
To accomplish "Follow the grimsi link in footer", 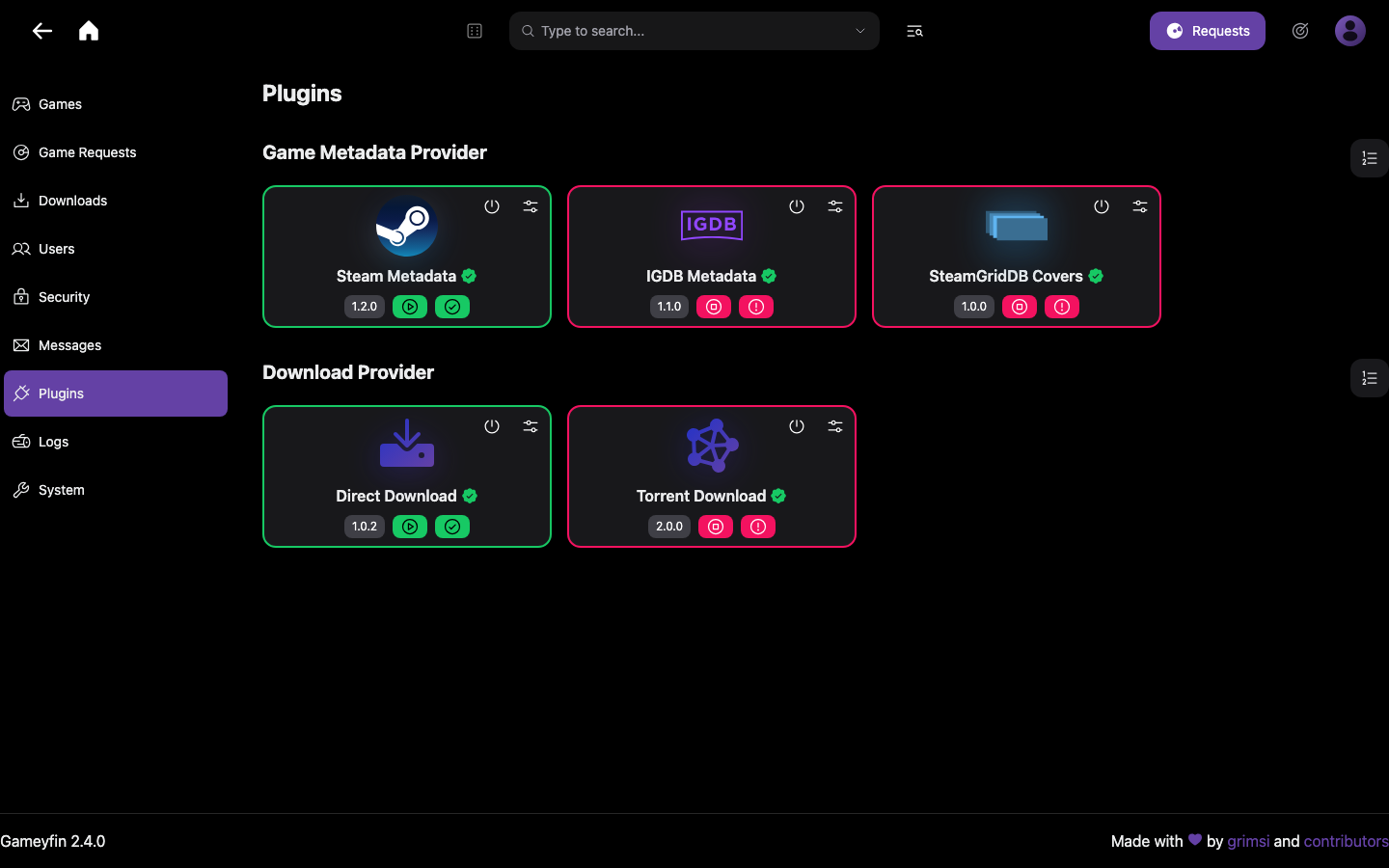I will tap(1248, 841).
